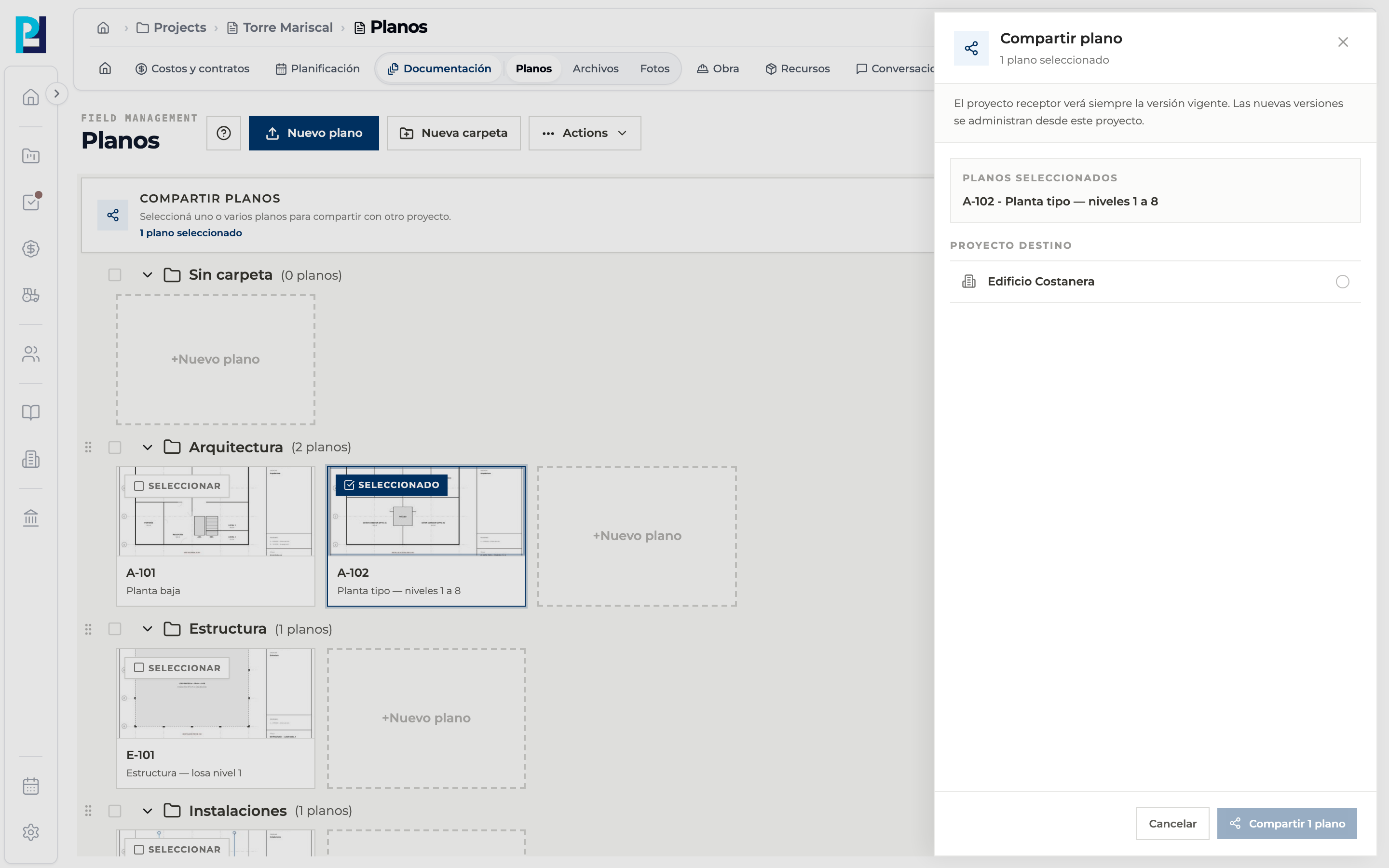The width and height of the screenshot is (1389, 868).
Task: Toggle Seleccionar on plan A-101
Action: click(177, 486)
